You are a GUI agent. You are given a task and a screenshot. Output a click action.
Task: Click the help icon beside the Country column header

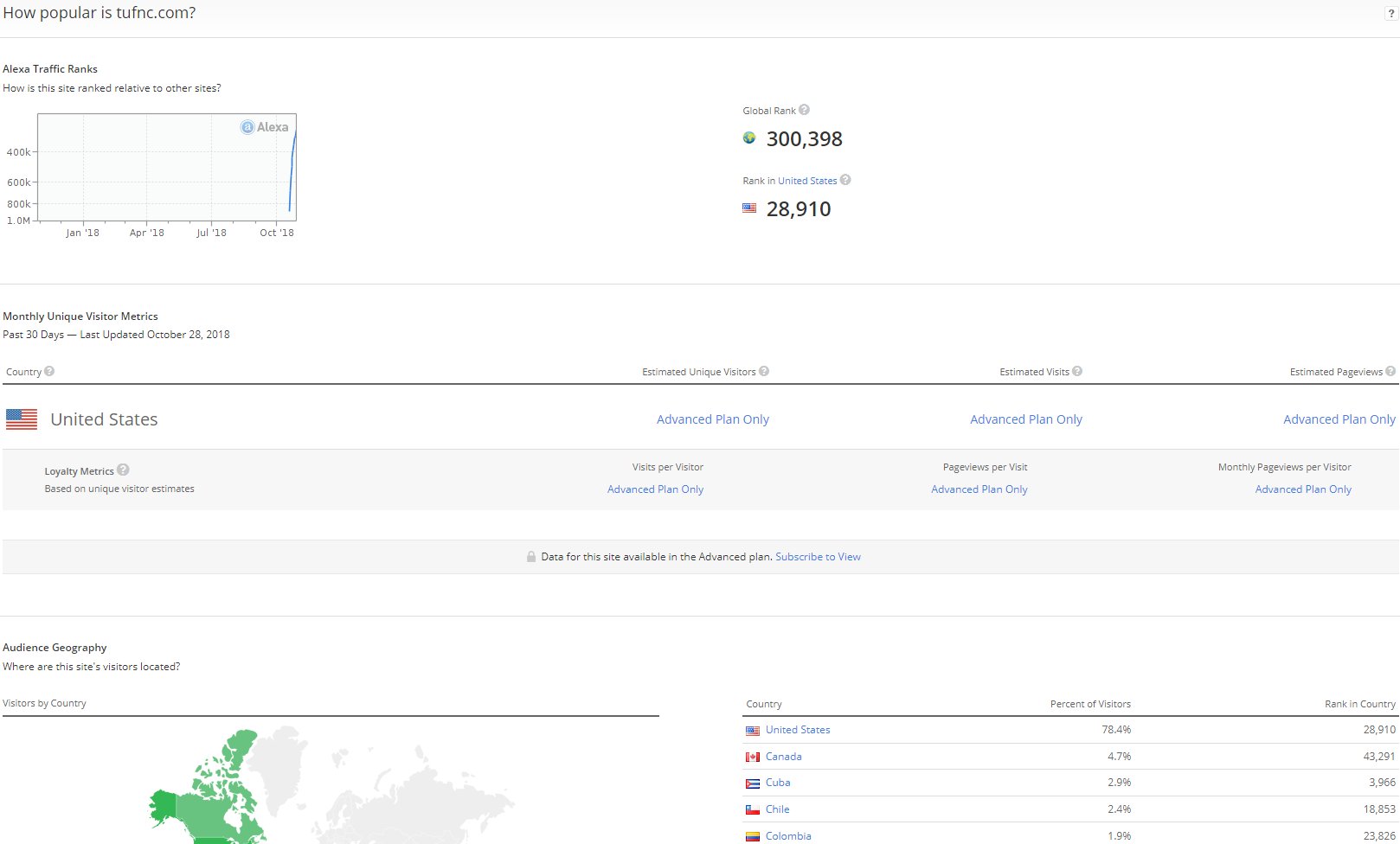tap(49, 371)
